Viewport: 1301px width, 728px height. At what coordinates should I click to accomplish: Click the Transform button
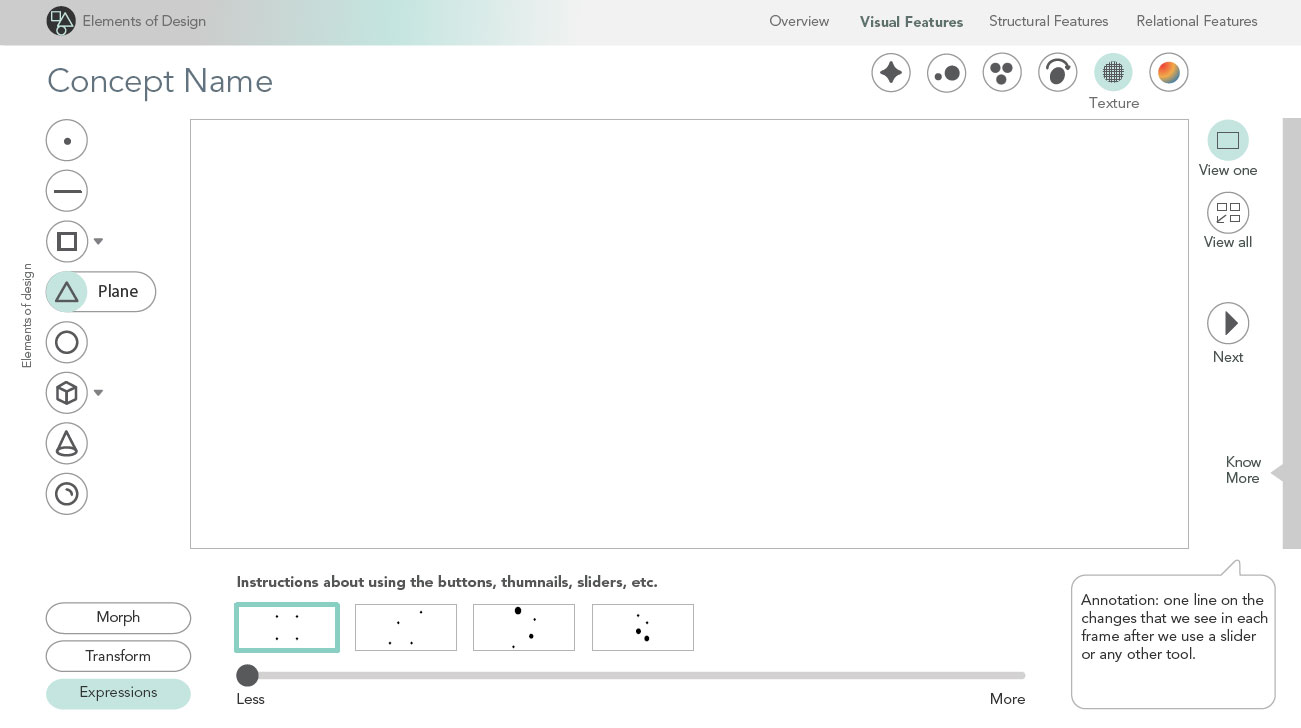click(118, 656)
